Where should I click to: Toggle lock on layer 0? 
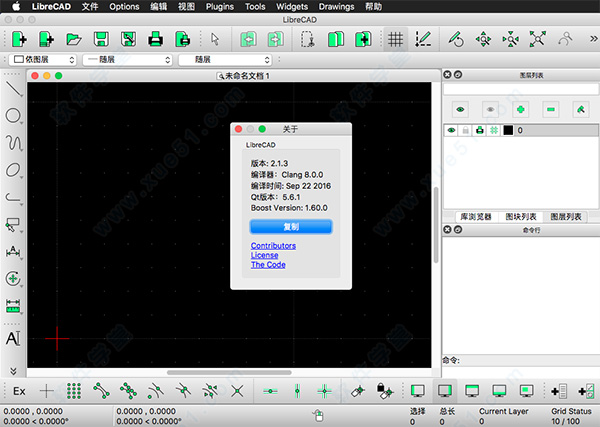click(465, 130)
